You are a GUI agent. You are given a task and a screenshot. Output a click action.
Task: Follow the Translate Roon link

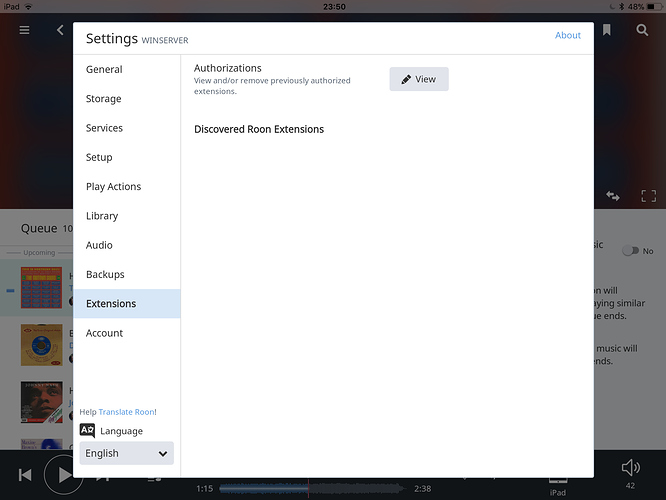127,412
